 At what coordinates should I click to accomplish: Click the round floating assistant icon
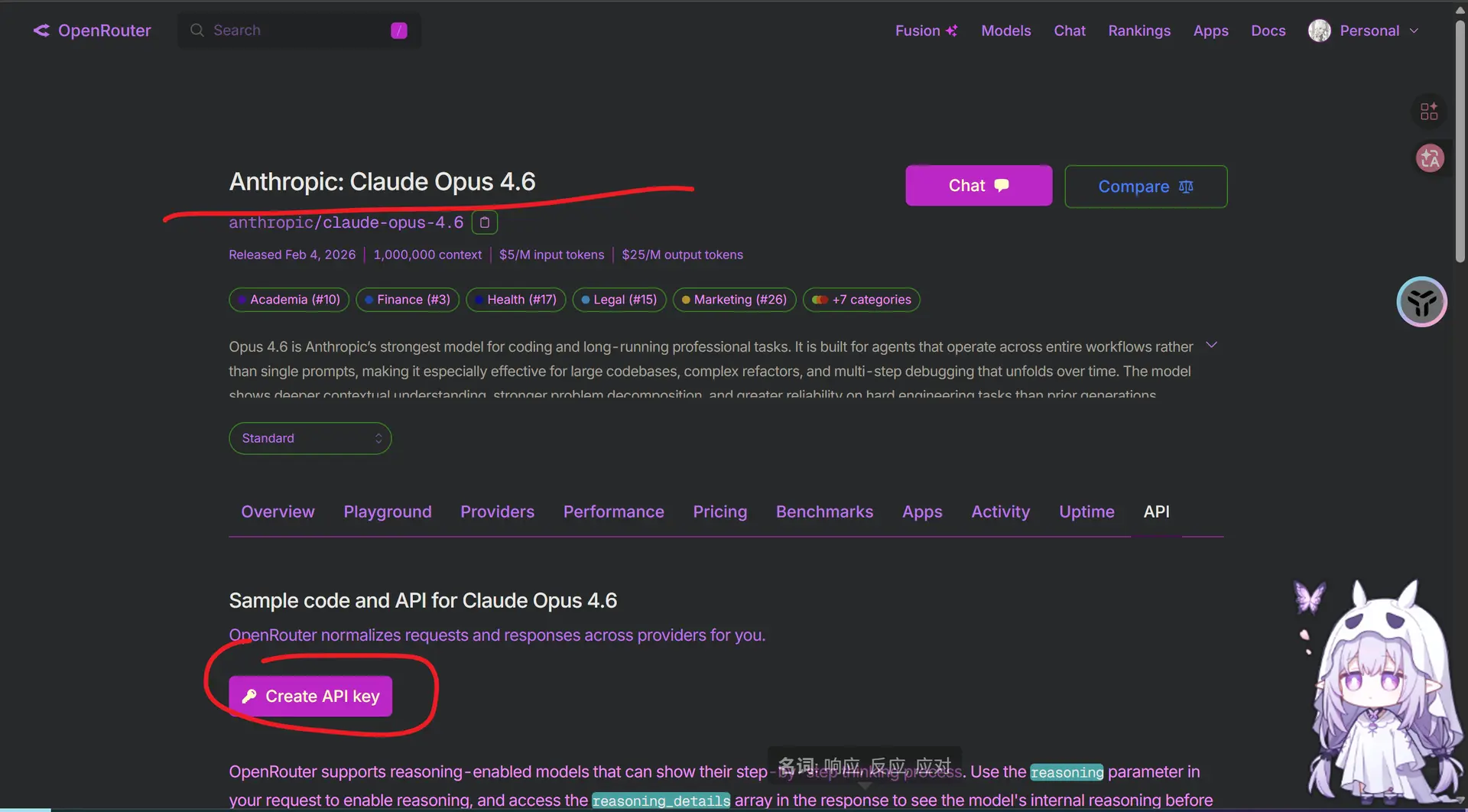tap(1422, 302)
